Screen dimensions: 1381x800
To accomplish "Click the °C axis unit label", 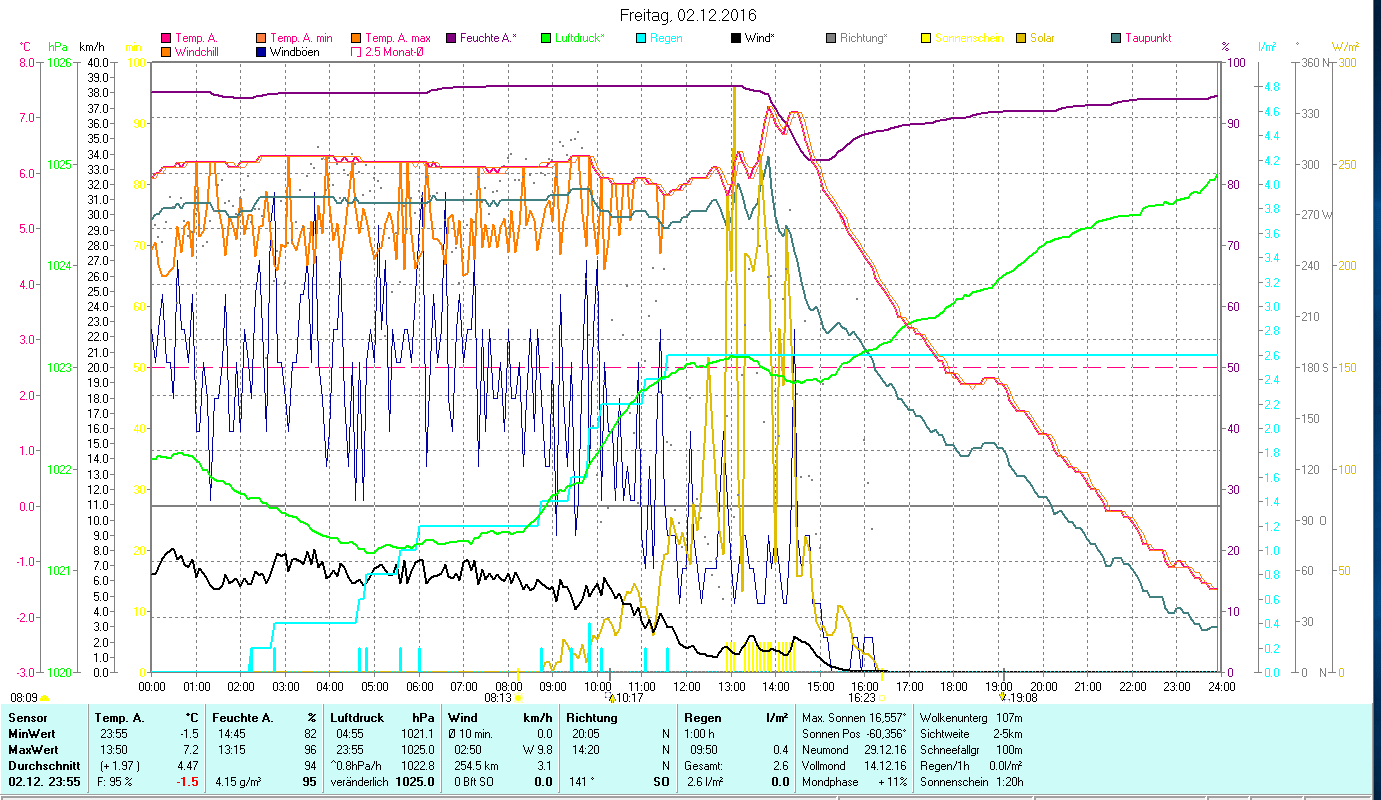I will pyautogui.click(x=25, y=47).
